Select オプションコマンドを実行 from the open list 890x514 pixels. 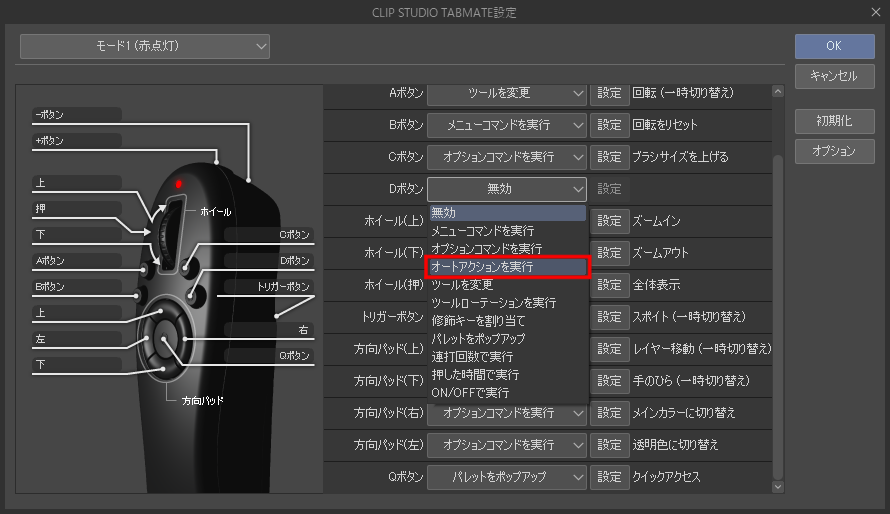point(508,248)
